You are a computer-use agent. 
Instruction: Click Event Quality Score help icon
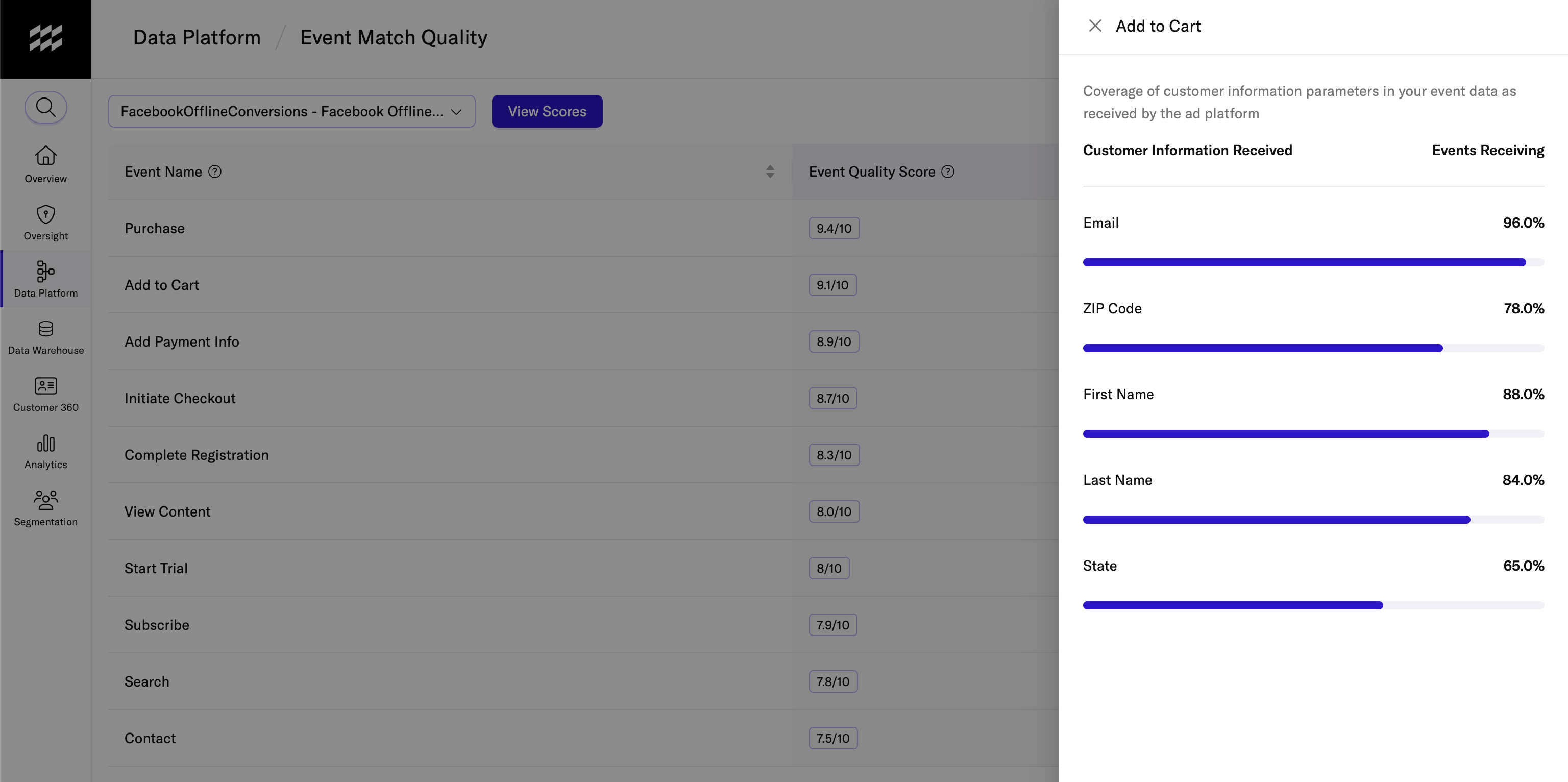[x=948, y=172]
